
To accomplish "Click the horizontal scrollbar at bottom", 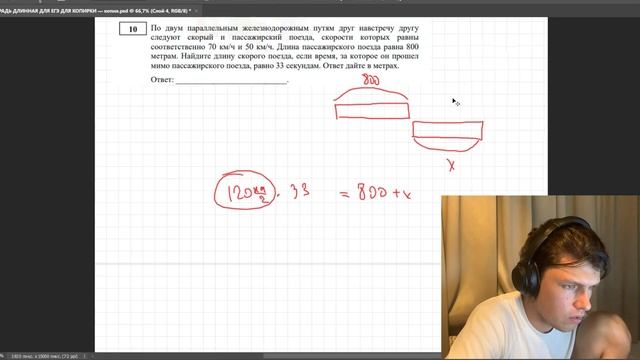I will click(x=351, y=356).
